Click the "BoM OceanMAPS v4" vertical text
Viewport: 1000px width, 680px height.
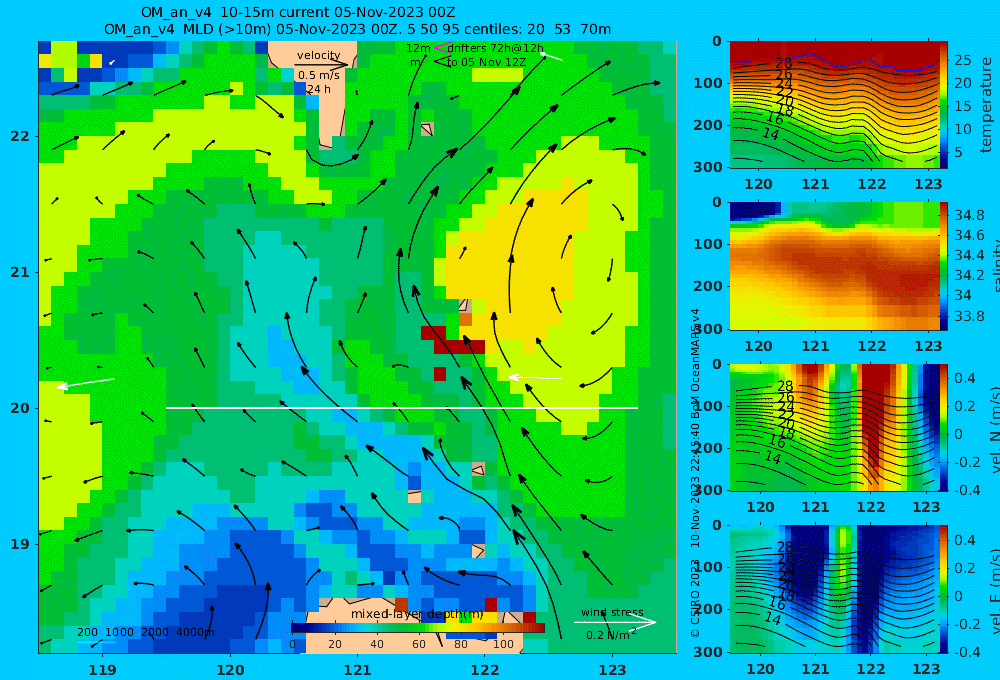695,364
